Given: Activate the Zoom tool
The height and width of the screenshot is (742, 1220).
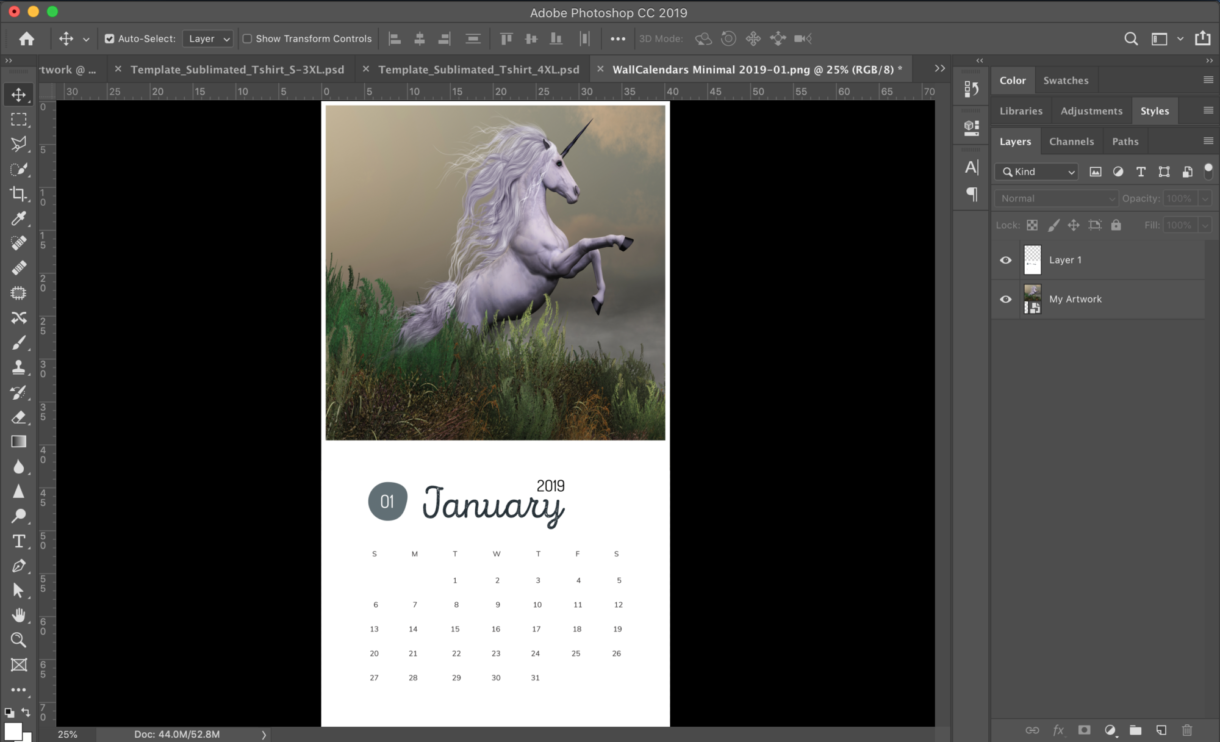Looking at the screenshot, I should pyautogui.click(x=19, y=639).
